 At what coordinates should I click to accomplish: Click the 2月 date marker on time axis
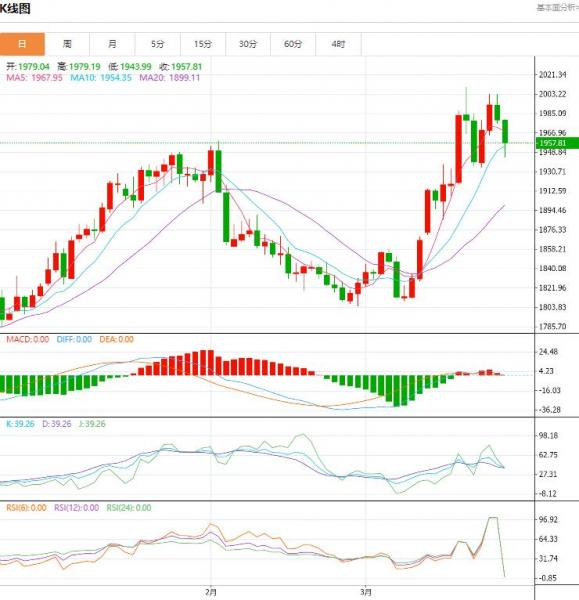(x=211, y=592)
